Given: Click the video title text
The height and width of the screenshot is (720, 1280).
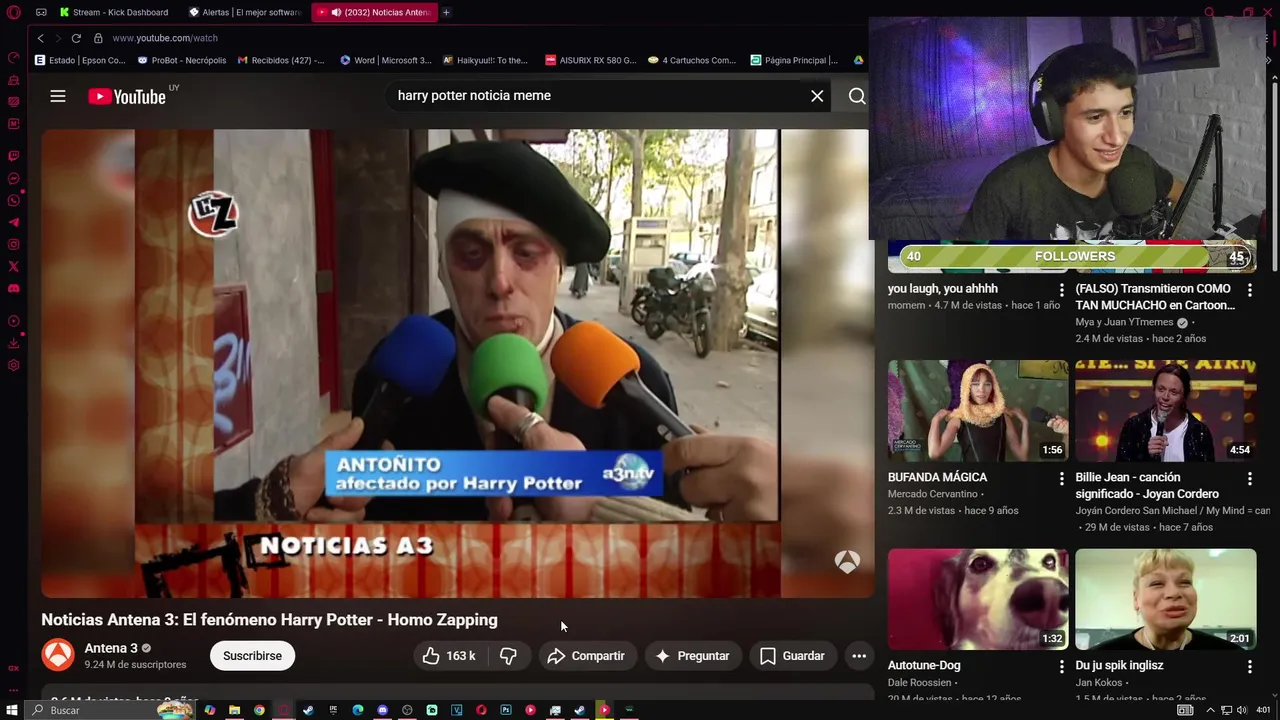Looking at the screenshot, I should pos(269,620).
